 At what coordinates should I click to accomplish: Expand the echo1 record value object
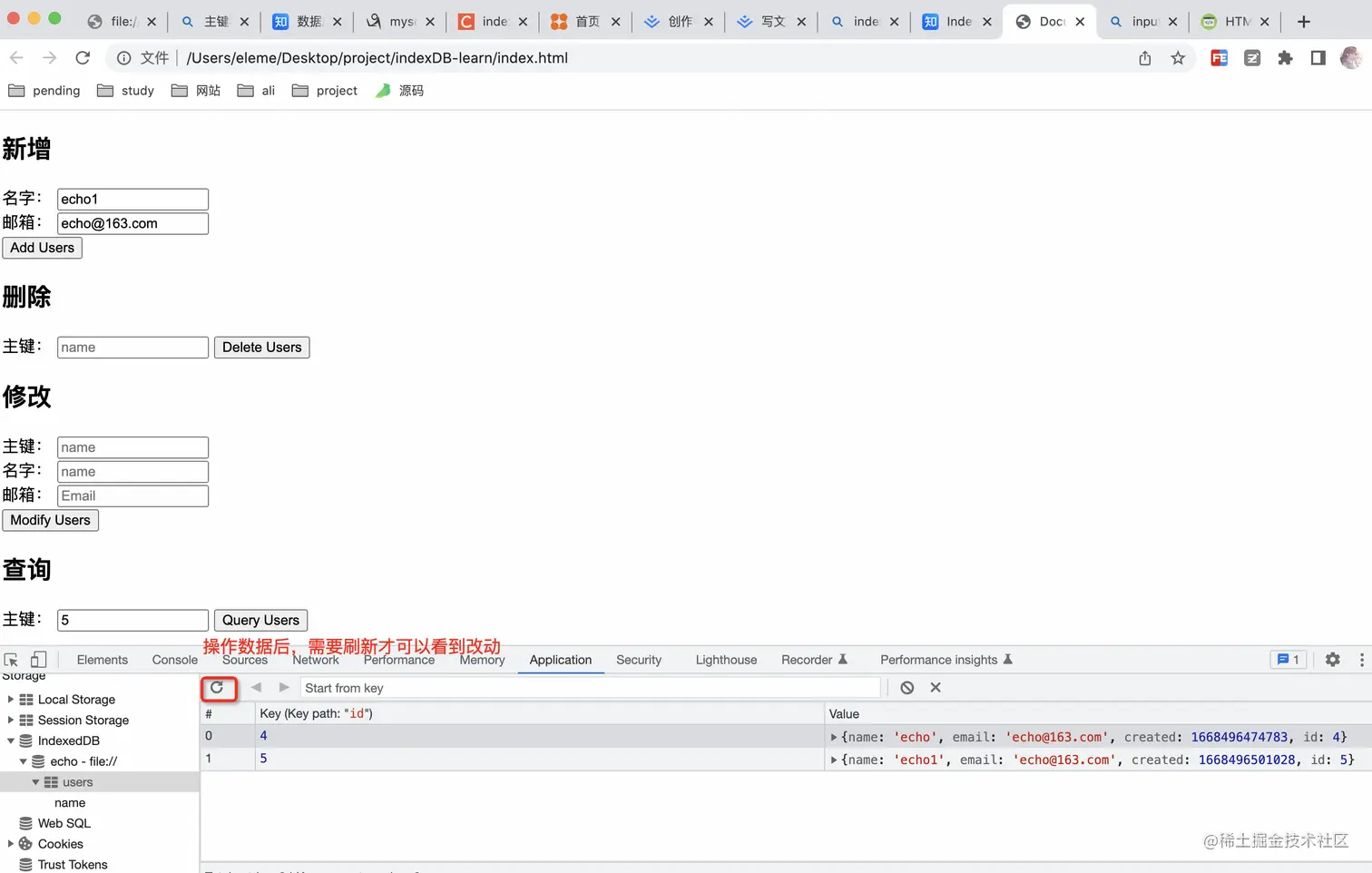[834, 760]
